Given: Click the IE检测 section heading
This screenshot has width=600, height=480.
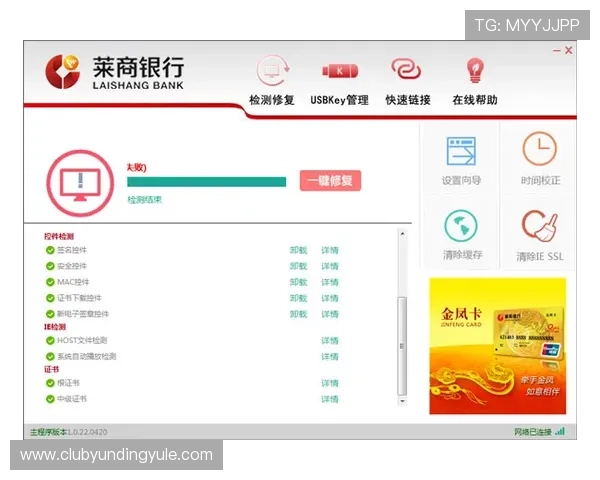Looking at the screenshot, I should tap(55, 327).
